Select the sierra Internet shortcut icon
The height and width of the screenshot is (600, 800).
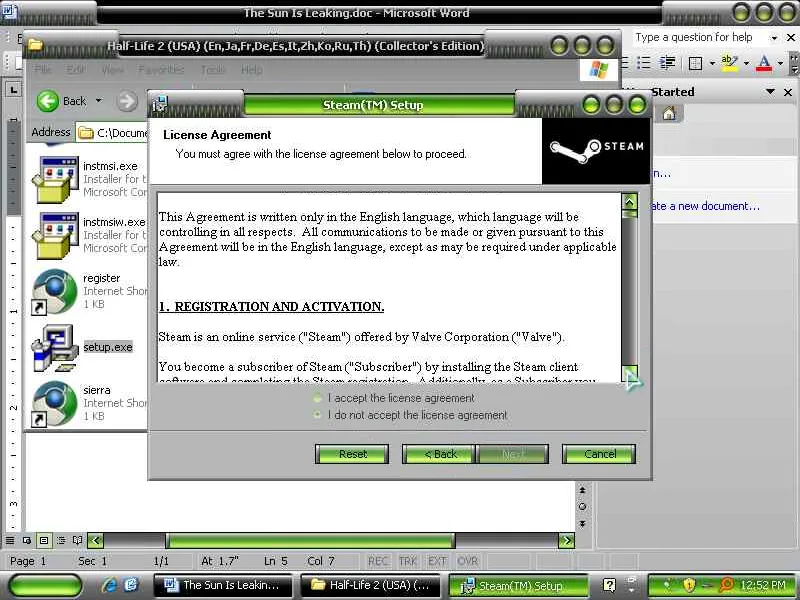(55, 404)
